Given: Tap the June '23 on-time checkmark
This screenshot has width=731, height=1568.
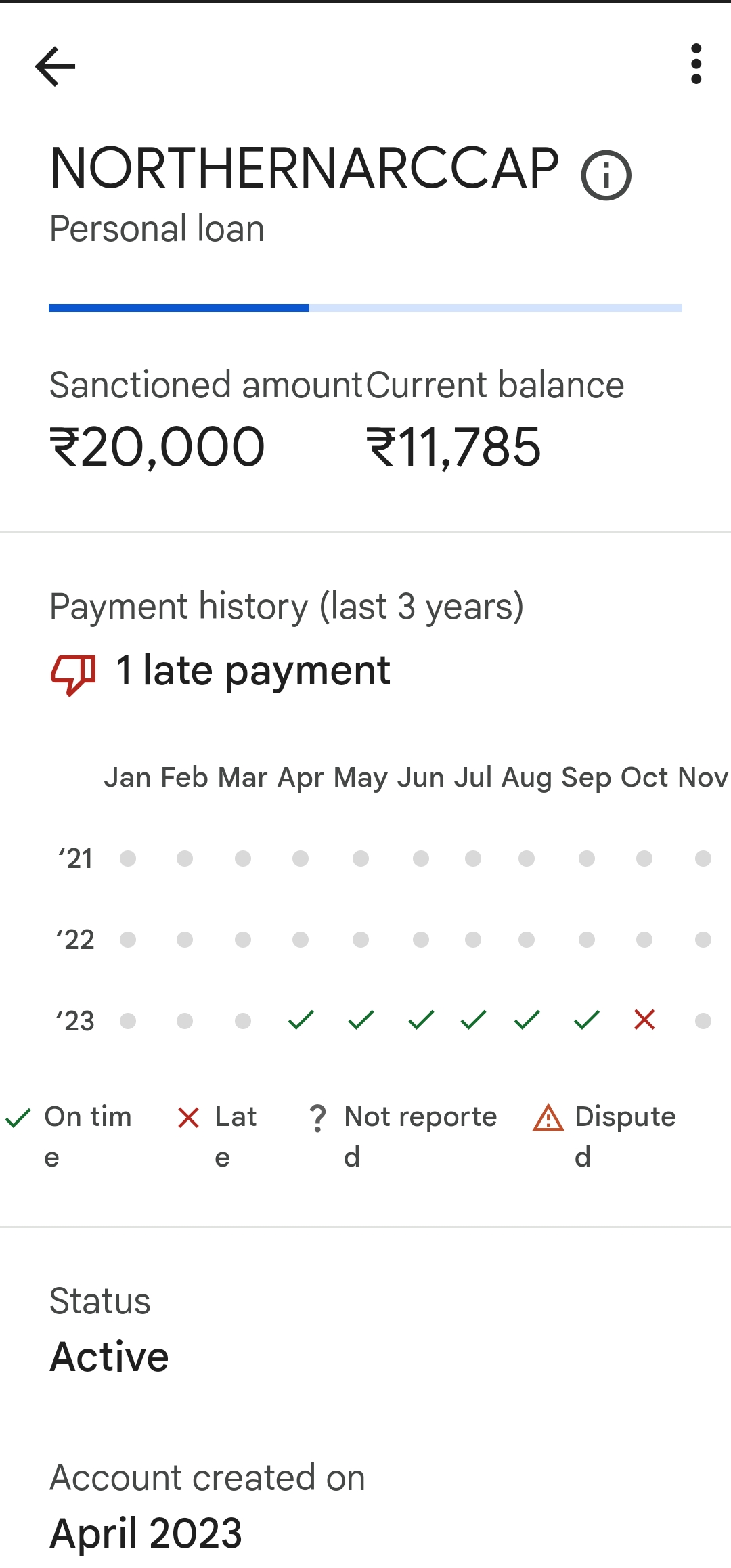Looking at the screenshot, I should tap(421, 1020).
